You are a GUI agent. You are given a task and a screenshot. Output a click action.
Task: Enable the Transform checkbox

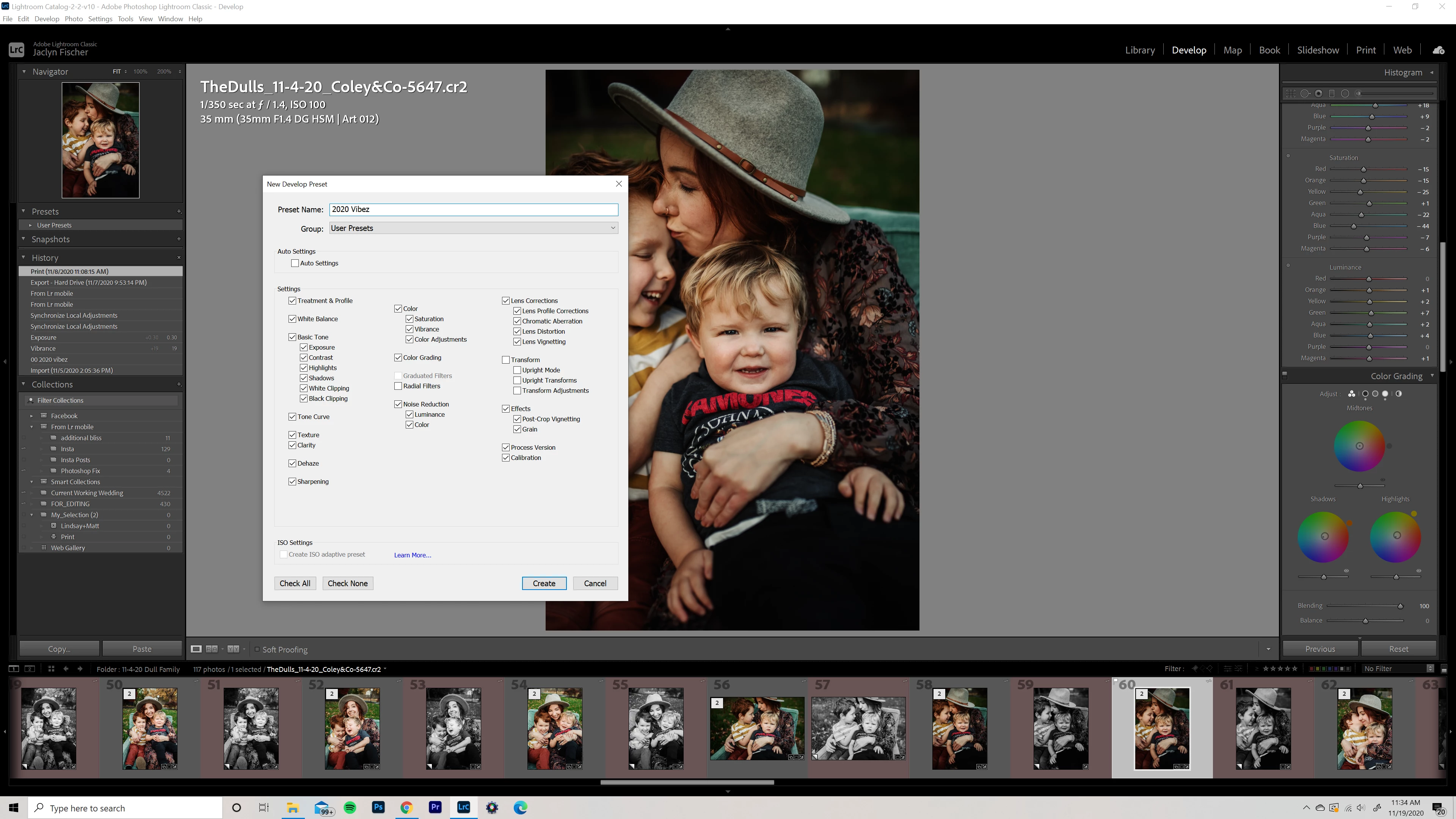506,360
